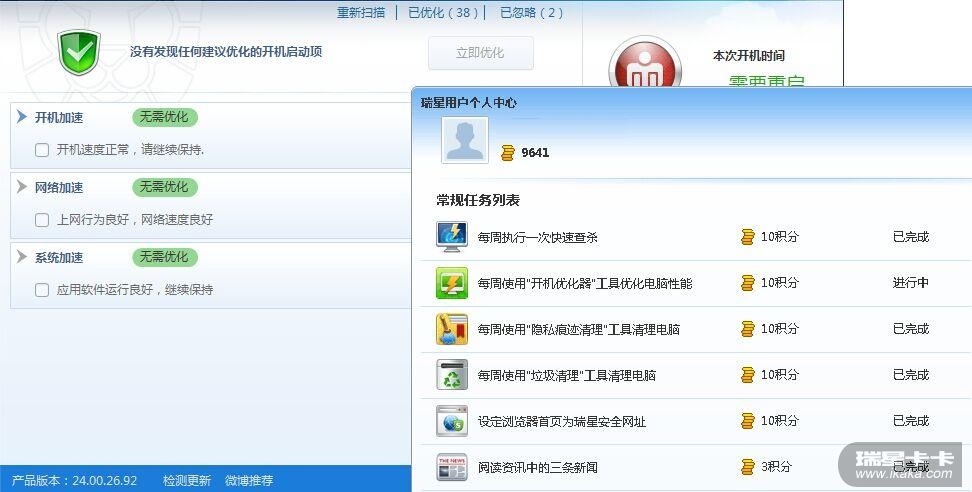The width and height of the screenshot is (972, 492).
Task: Select the 开机优化器 weekly task text
Action: coord(585,284)
